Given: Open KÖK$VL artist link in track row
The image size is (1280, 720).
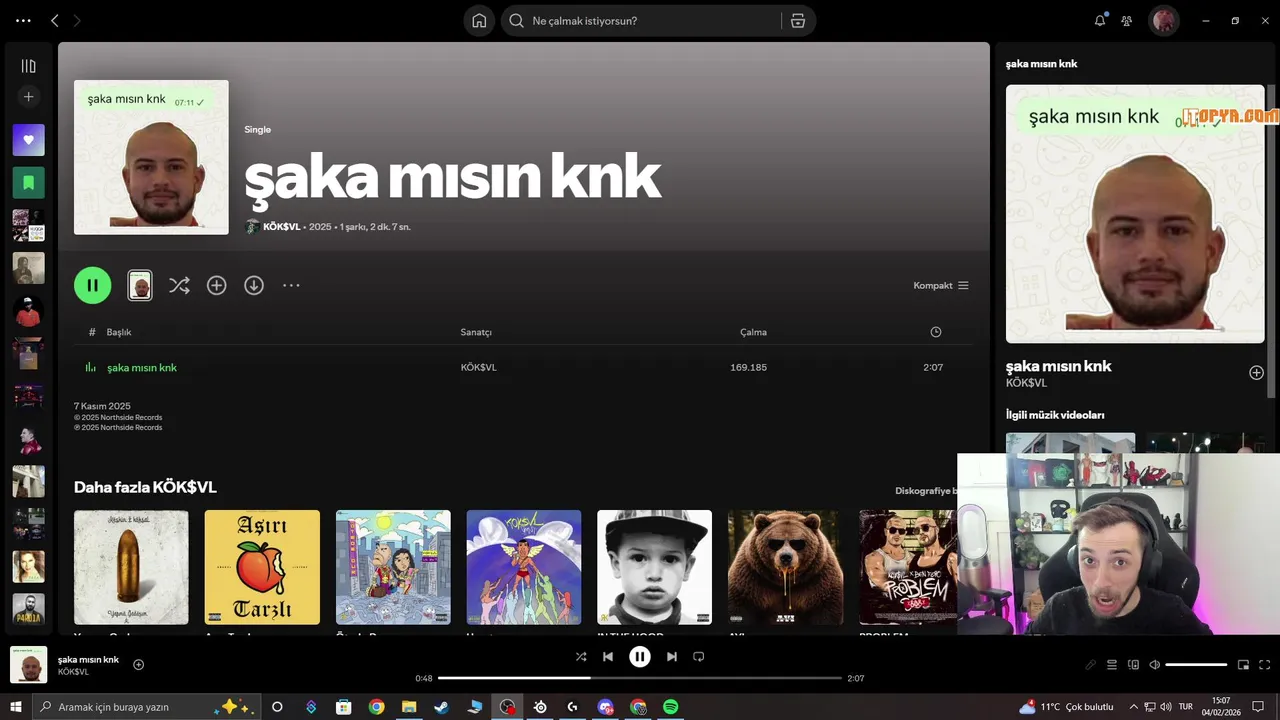Looking at the screenshot, I should (479, 368).
